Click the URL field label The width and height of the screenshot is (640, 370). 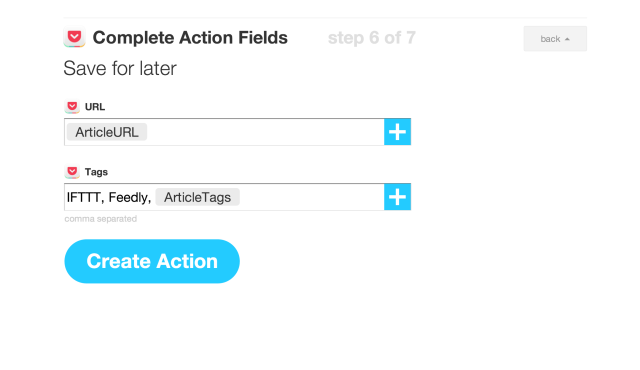(95, 107)
